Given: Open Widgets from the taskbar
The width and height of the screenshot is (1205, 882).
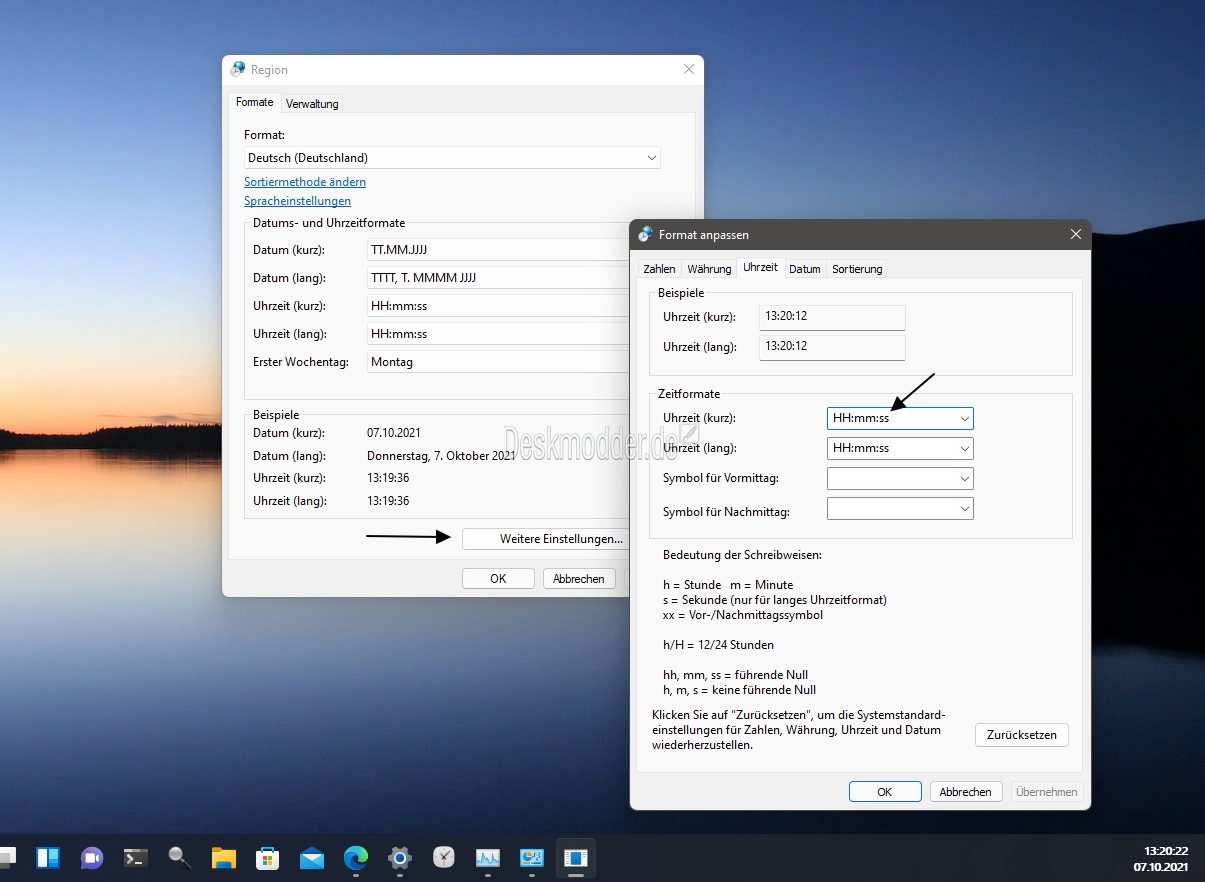Looking at the screenshot, I should (x=48, y=857).
